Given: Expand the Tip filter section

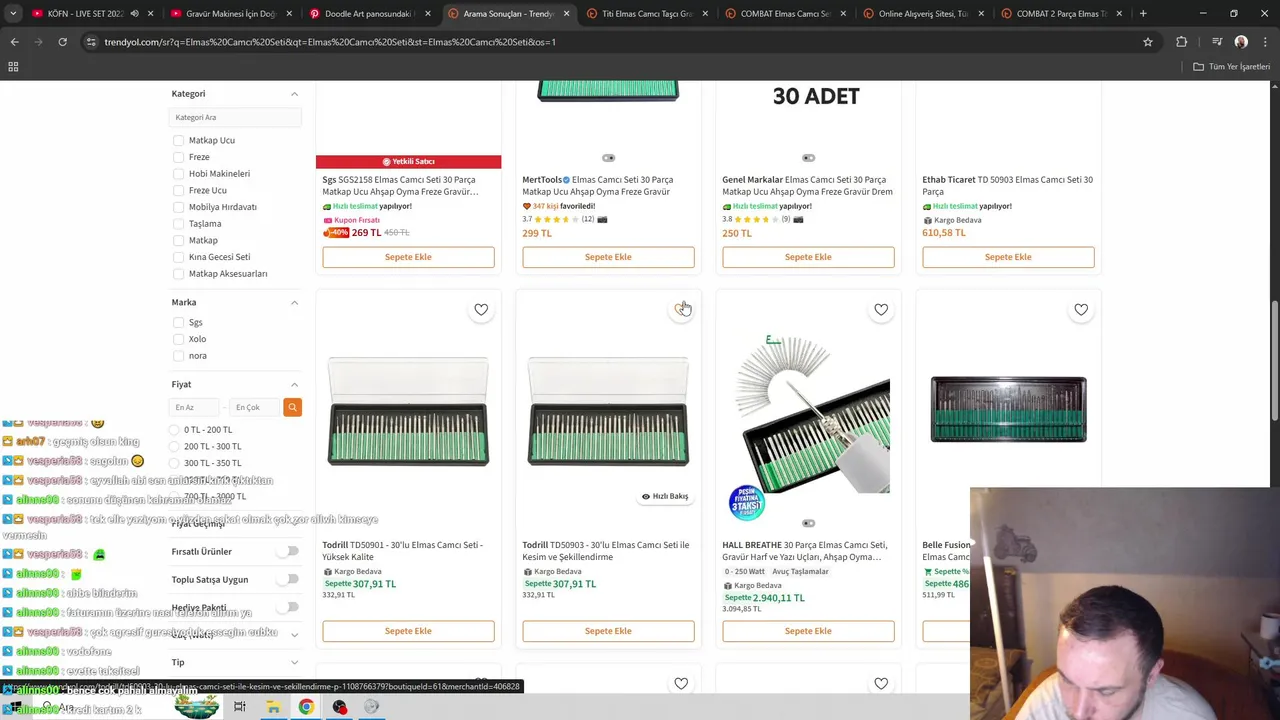Looking at the screenshot, I should [x=294, y=662].
